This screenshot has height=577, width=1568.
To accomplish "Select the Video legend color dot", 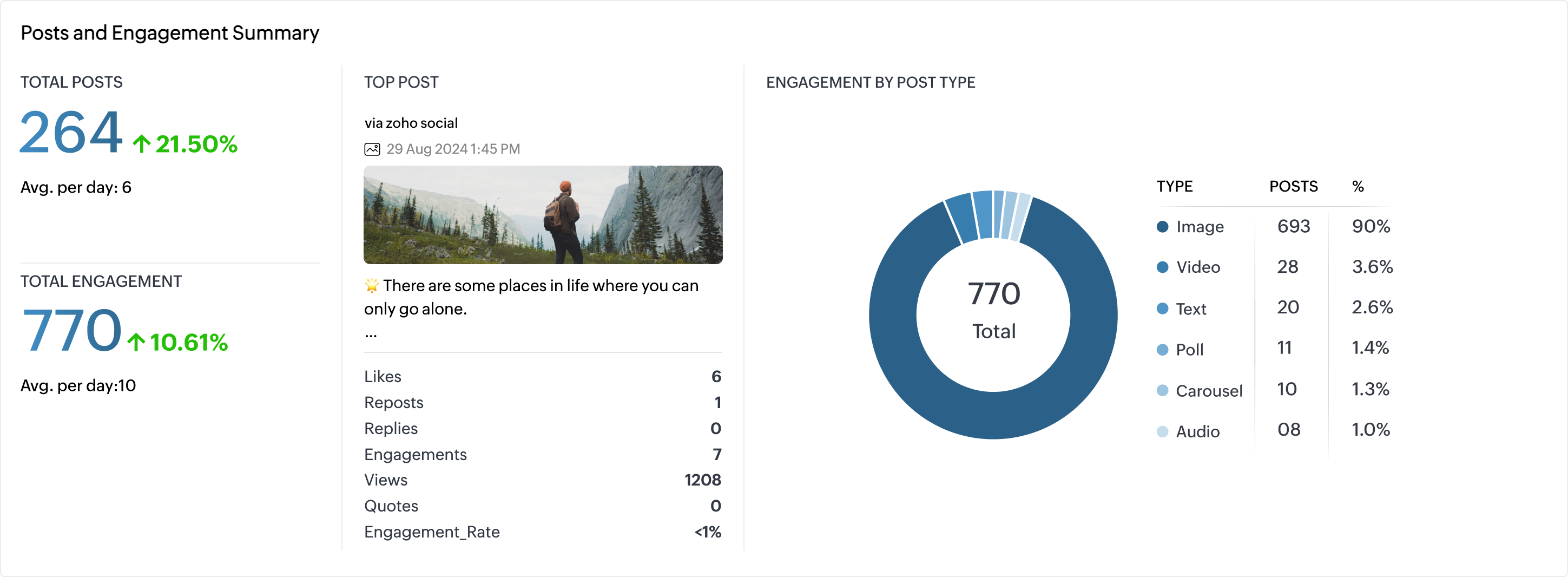I will (1162, 267).
